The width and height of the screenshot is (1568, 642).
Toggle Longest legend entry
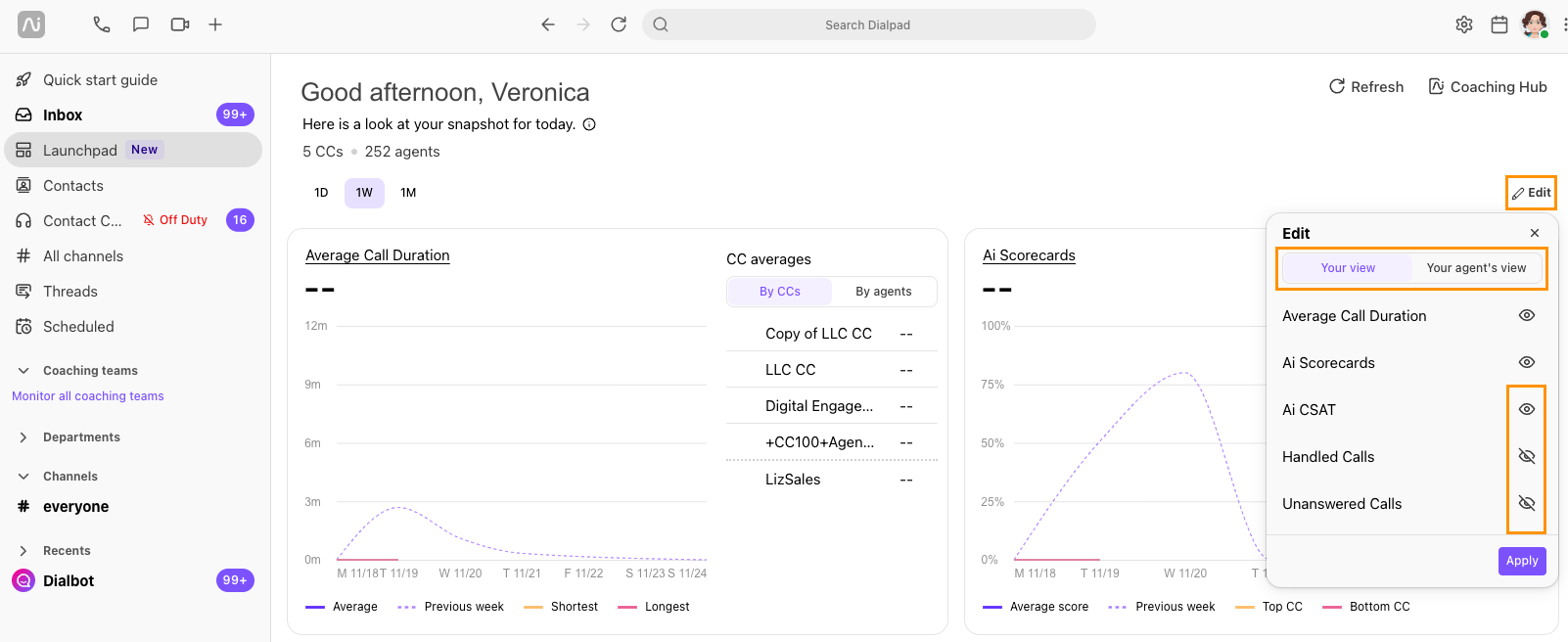click(654, 607)
